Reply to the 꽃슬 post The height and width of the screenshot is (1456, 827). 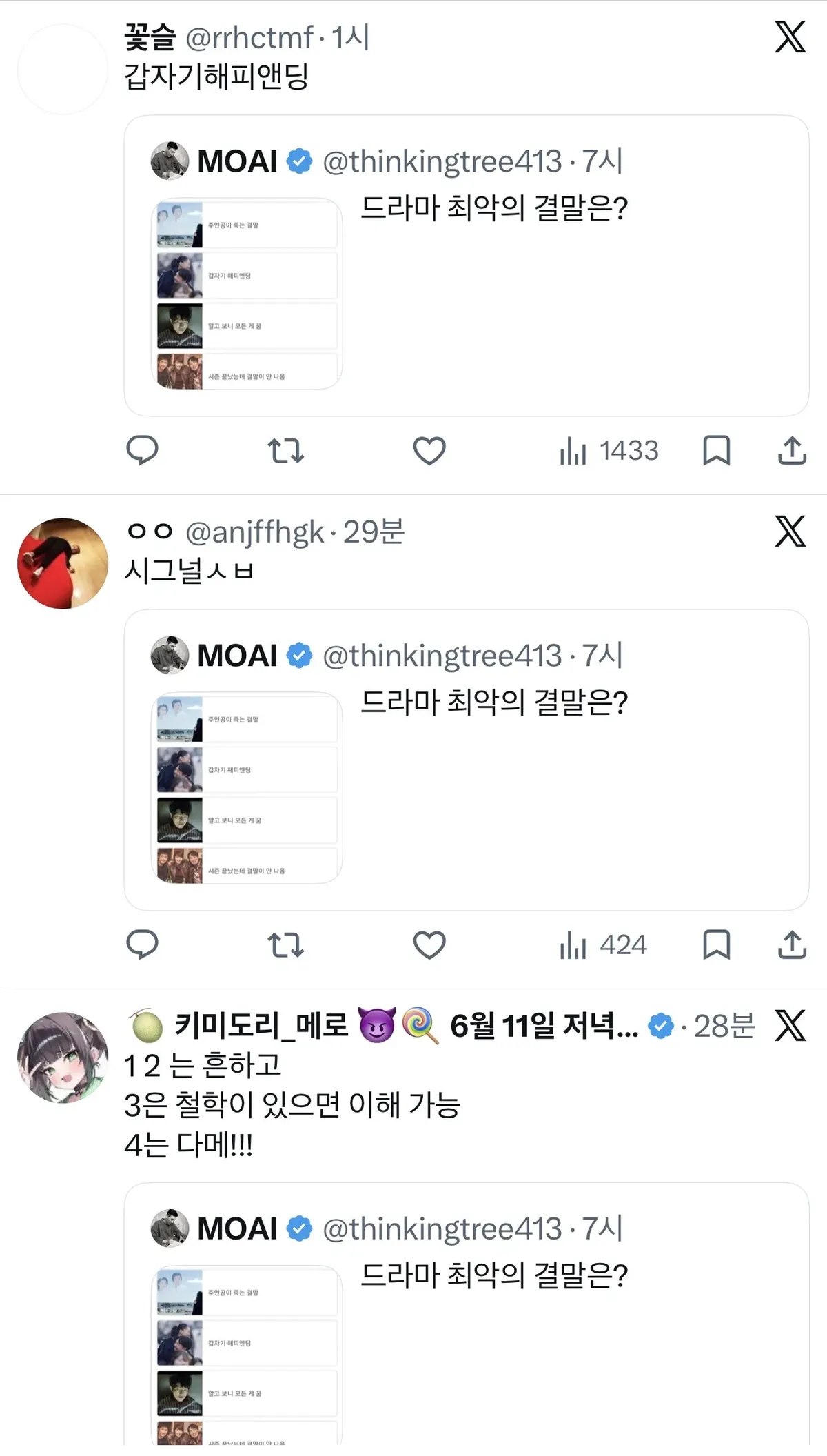point(143,451)
